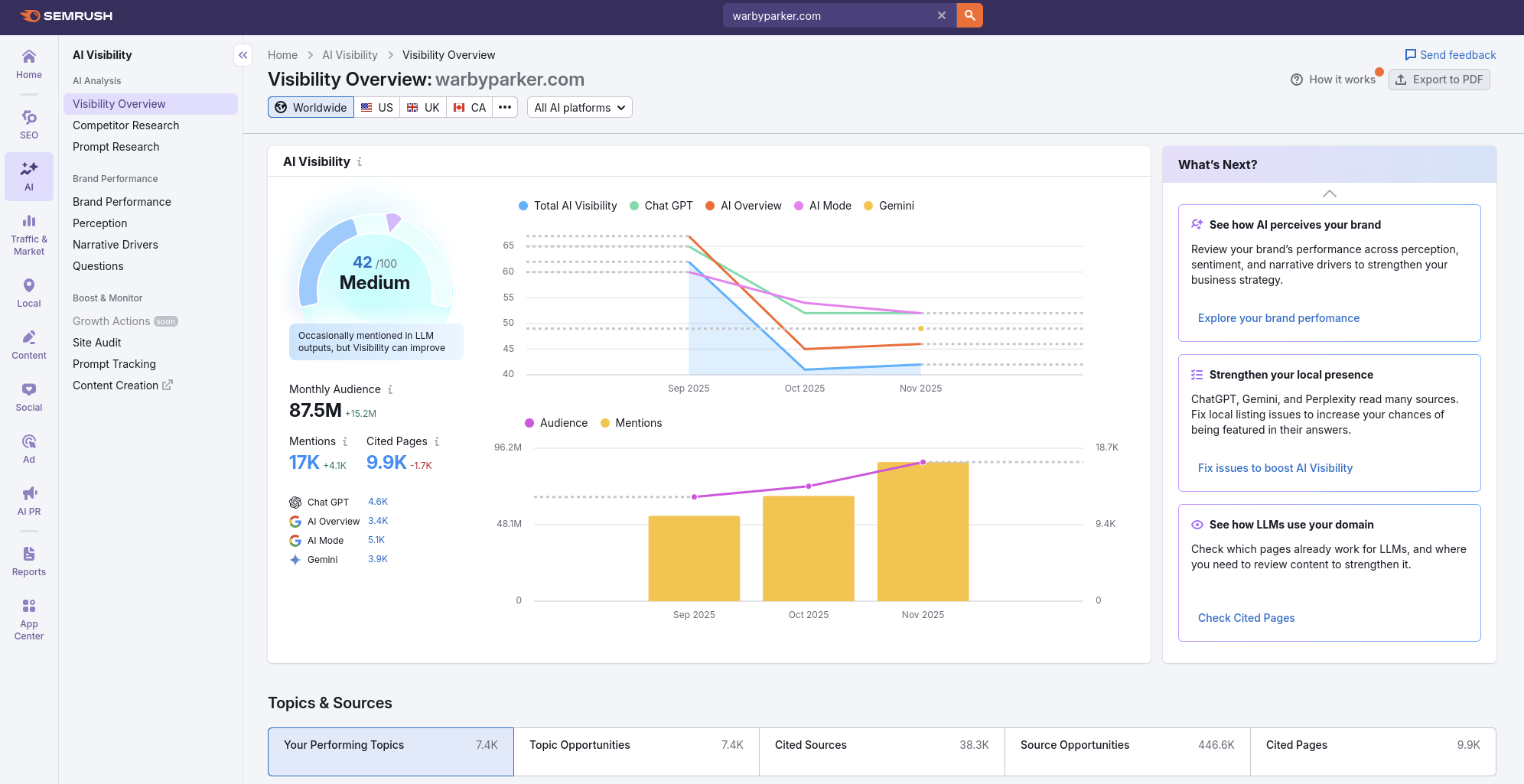This screenshot has height=784, width=1524.
Task: Clear the warbyparker.com search field
Action: pyautogui.click(x=941, y=15)
